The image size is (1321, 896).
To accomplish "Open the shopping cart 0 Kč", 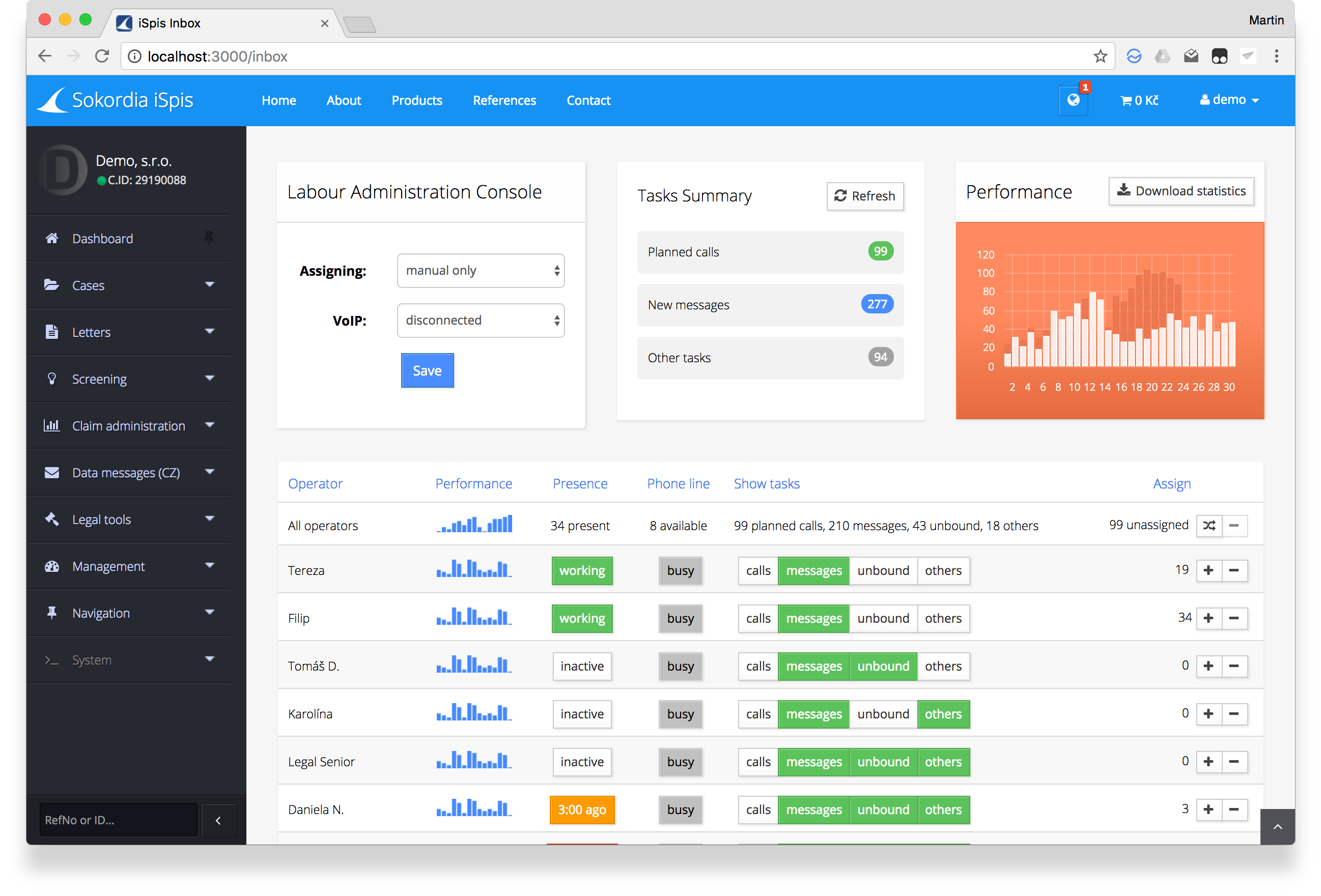I will tap(1139, 101).
